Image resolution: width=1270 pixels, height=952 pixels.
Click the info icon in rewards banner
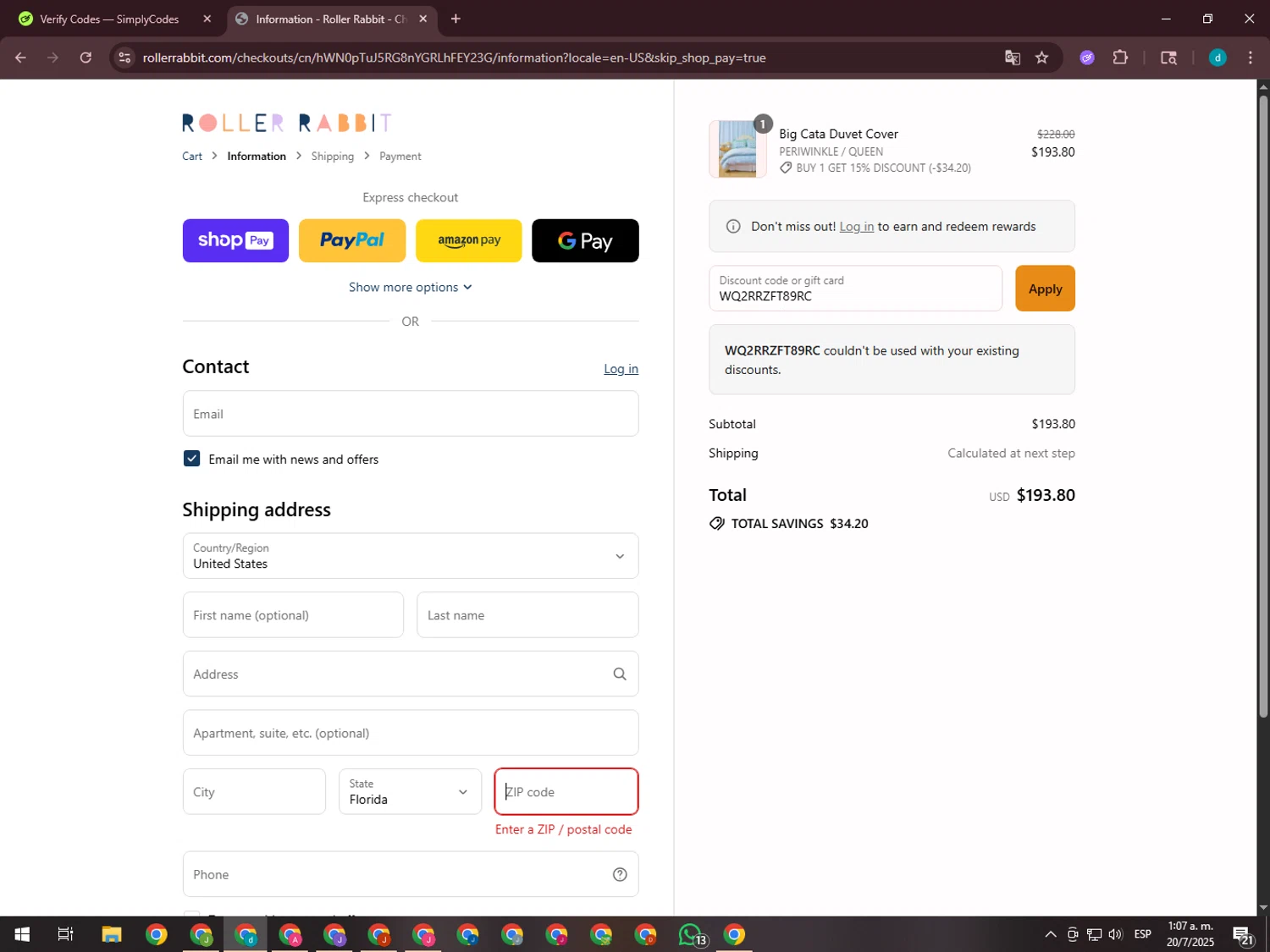[733, 227]
